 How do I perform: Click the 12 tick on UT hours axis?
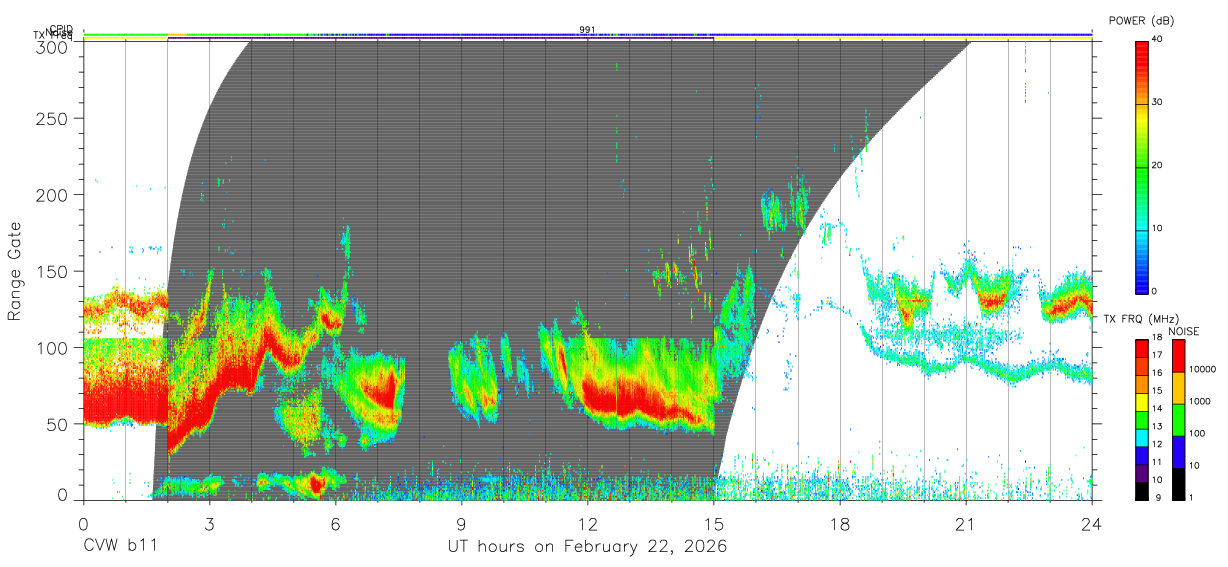tap(587, 523)
